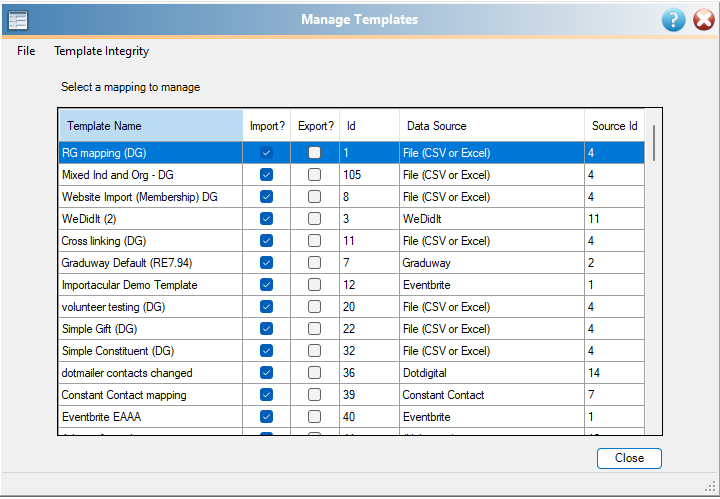
Task: Check Export for Mixed Ind and Org - DG
Action: pyautogui.click(x=315, y=174)
